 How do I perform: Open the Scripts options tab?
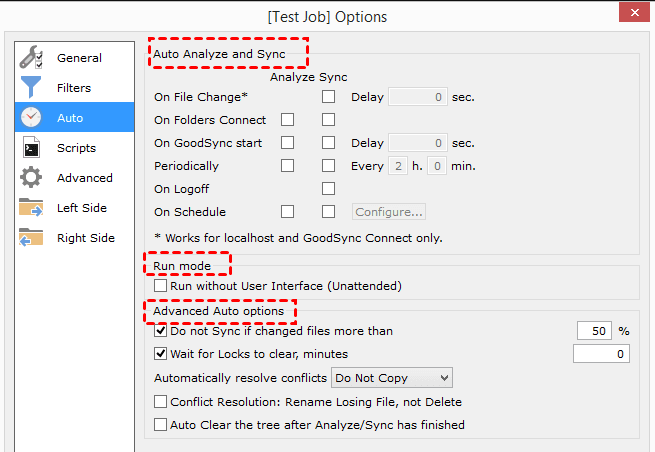pyautogui.click(x=76, y=148)
